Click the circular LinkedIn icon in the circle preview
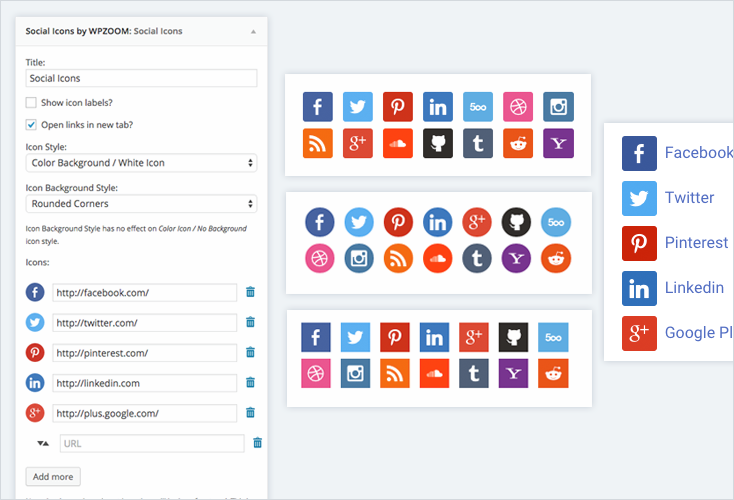Viewport: 734px width, 500px height. tap(438, 222)
